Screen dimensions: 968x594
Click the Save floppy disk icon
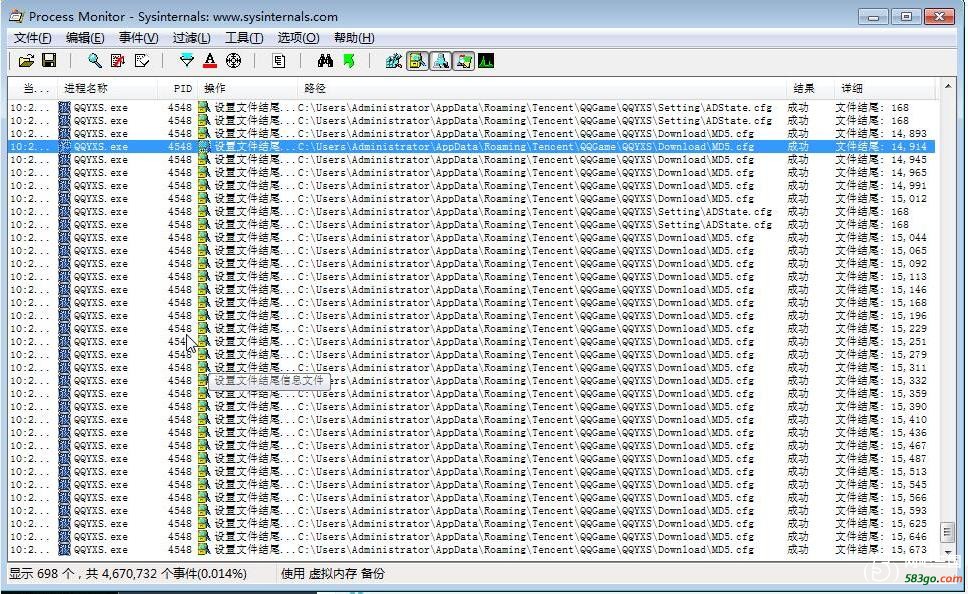tap(49, 61)
